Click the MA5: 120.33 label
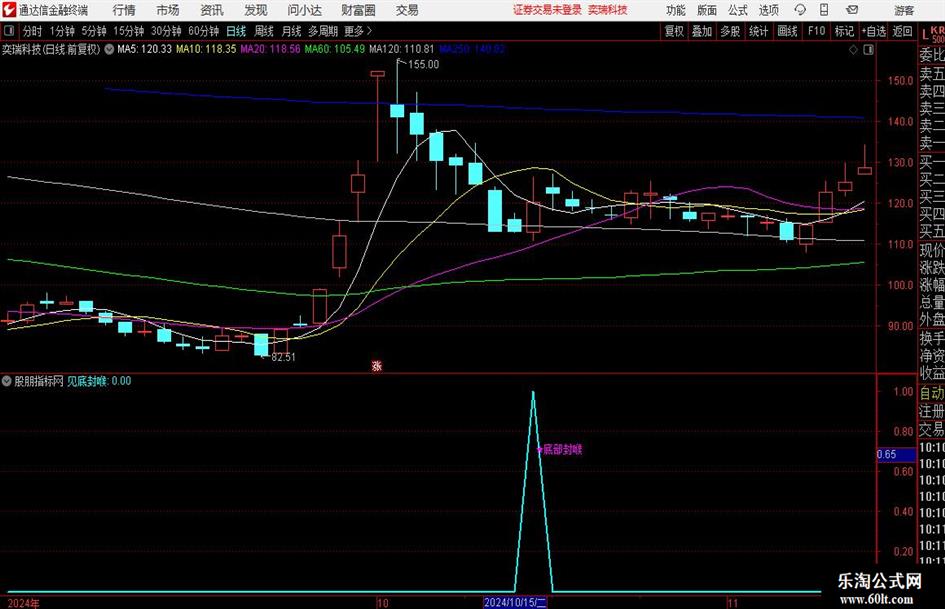Image resolution: width=945 pixels, height=609 pixels. (x=144, y=49)
